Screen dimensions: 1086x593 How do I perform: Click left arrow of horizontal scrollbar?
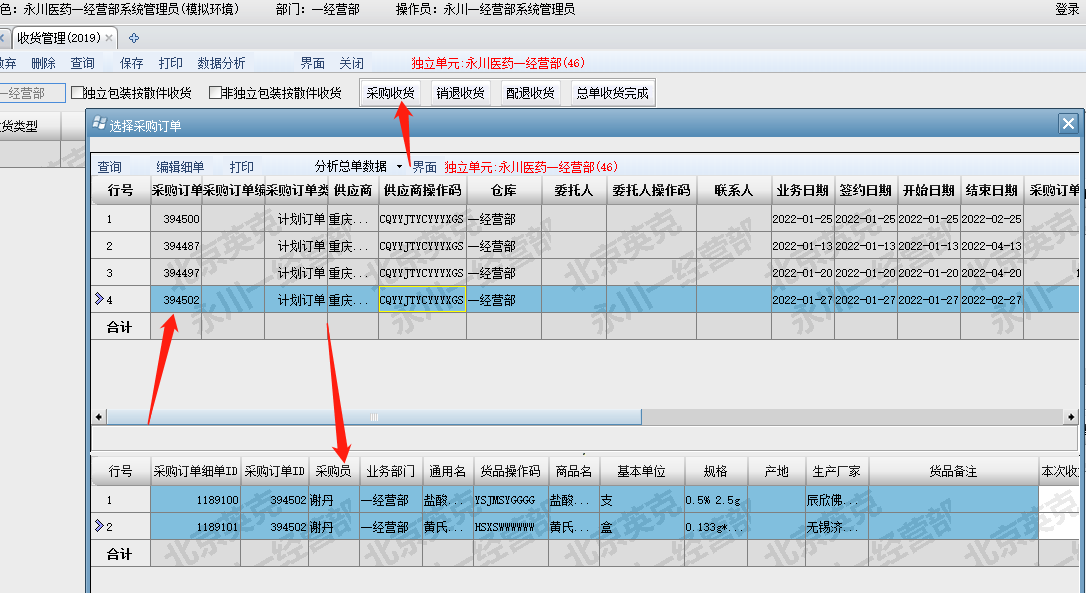(98, 416)
